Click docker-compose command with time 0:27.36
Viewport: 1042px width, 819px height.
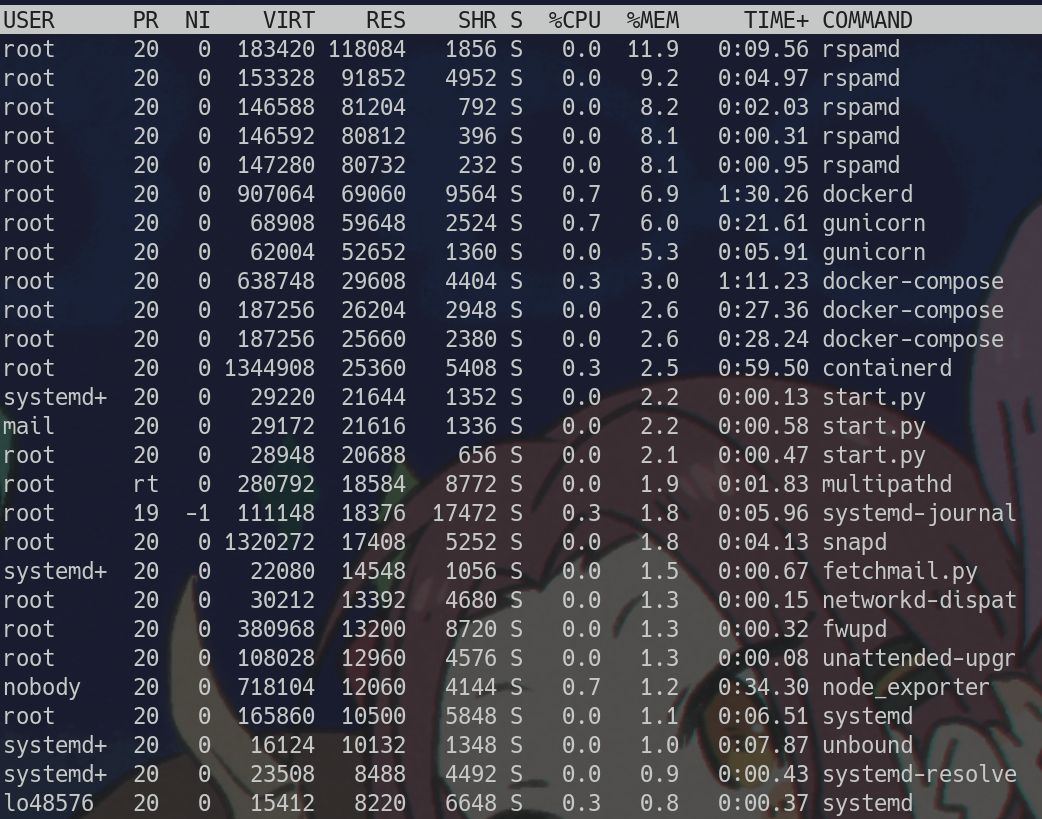[x=913, y=310]
